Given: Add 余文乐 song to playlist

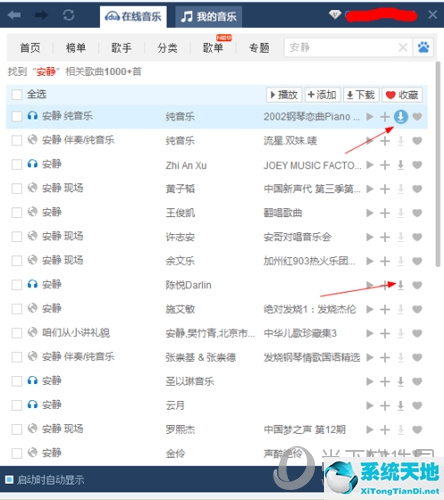Looking at the screenshot, I should [x=385, y=261].
